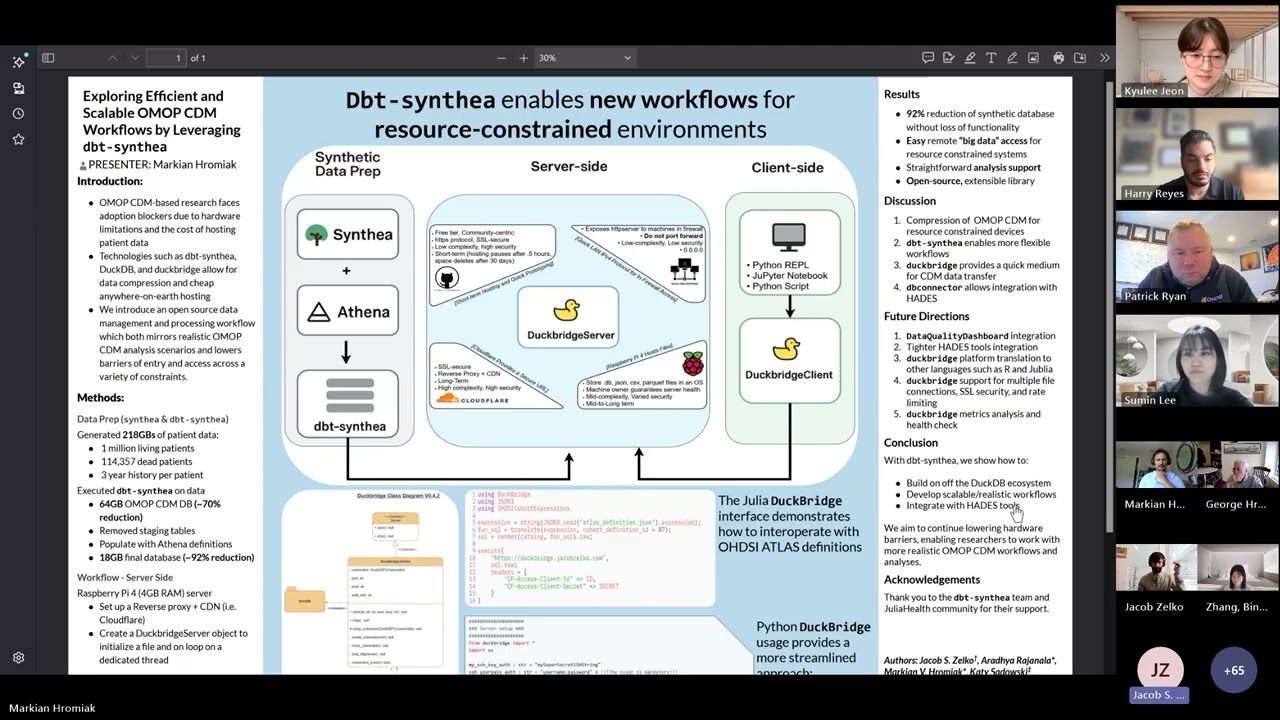Toggle the PDF viewer sidebar button
This screenshot has height=720, width=1280.
48,58
